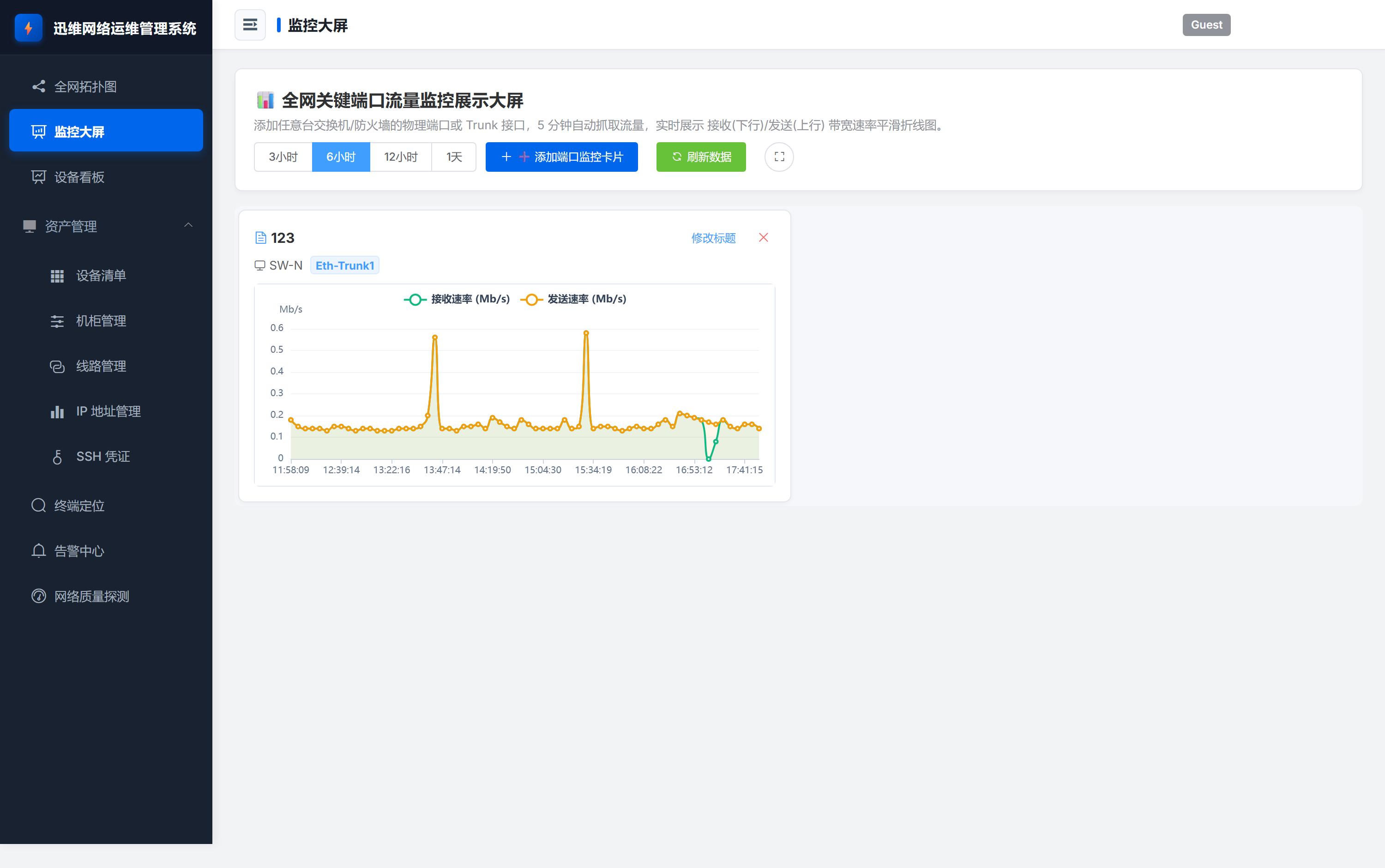Screen dimensions: 1385x868
Task: Click the 网络质量探测 gauge icon
Action: [x=38, y=597]
